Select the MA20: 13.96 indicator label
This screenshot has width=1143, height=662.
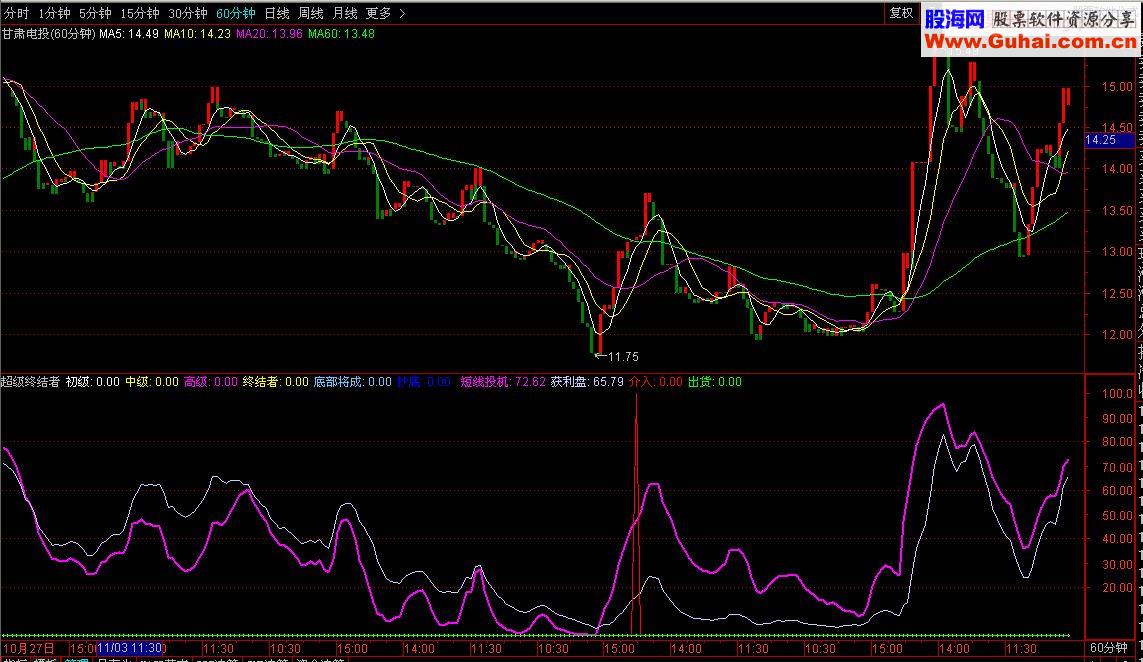[270, 34]
